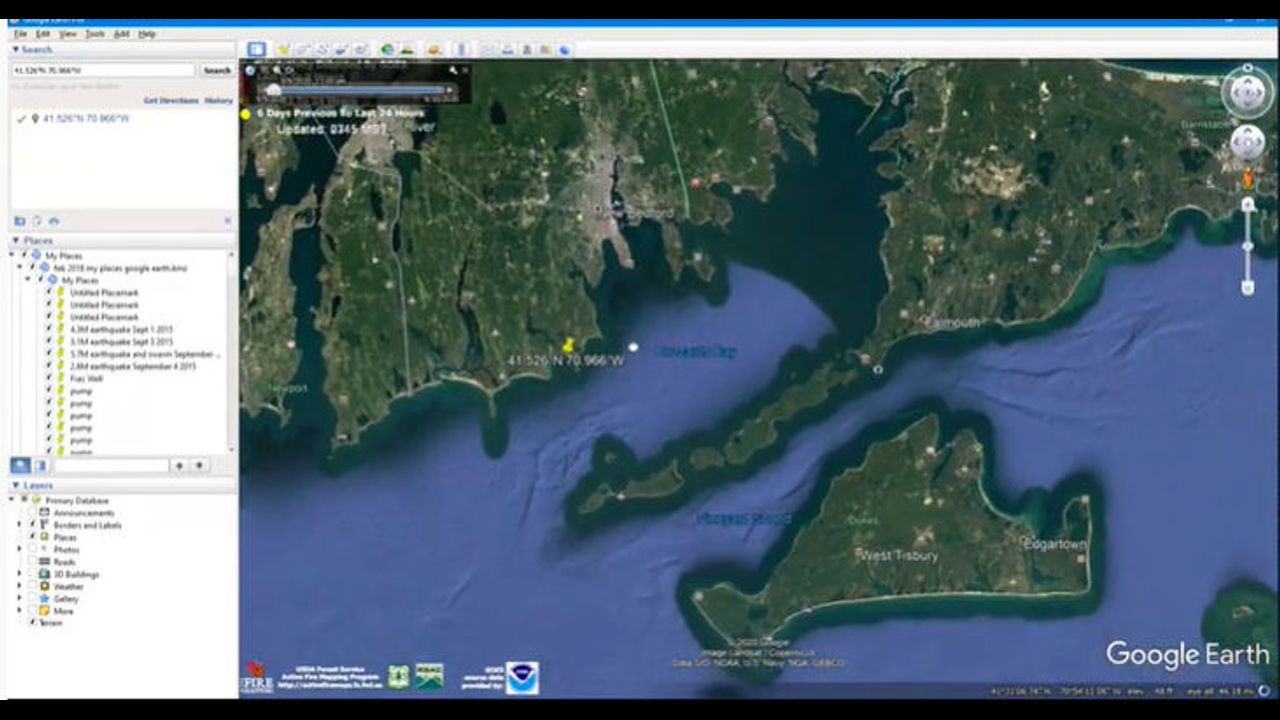
Task: Toggle the sidebar with the toolbar button
Action: [x=256, y=49]
